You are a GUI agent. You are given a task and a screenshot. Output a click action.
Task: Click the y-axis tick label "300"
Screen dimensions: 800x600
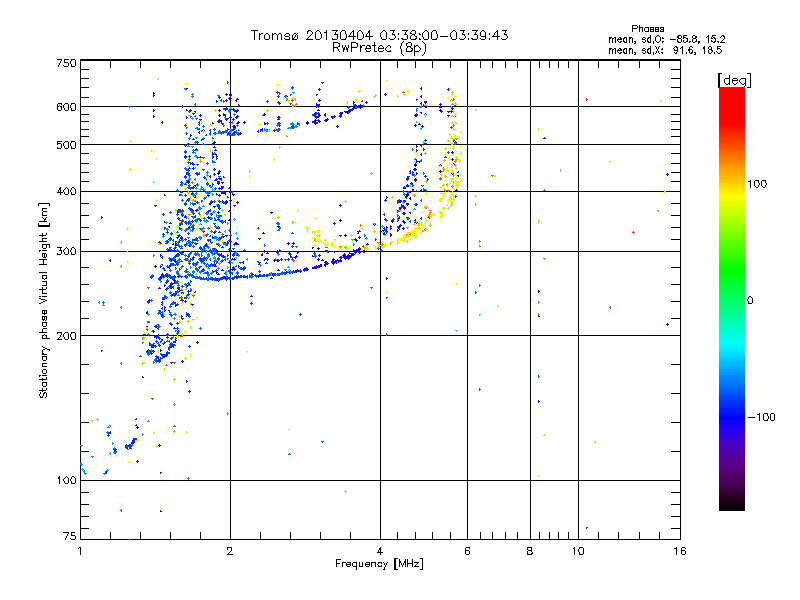66,252
